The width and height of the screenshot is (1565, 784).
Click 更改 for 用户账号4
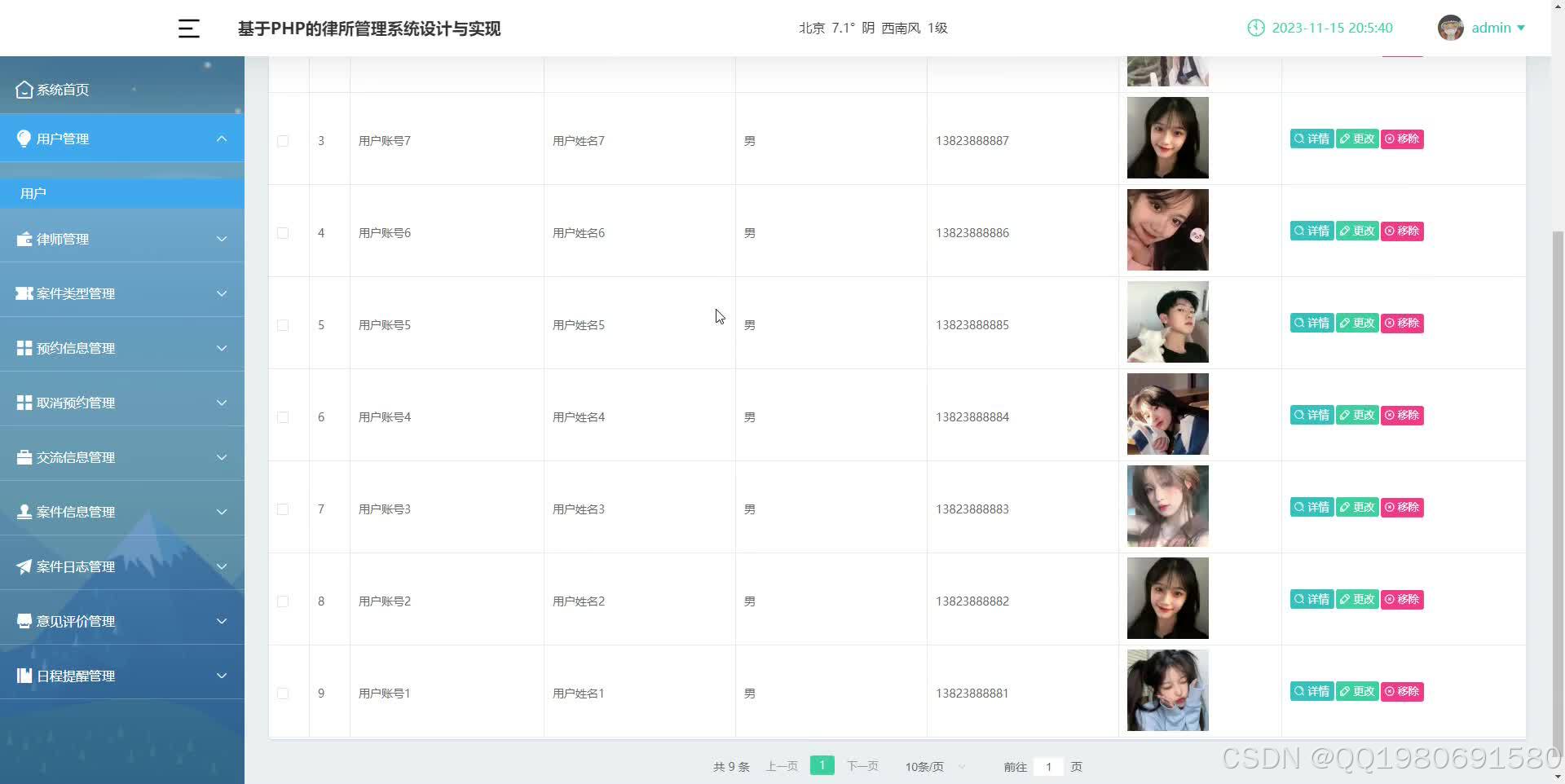tap(1357, 415)
